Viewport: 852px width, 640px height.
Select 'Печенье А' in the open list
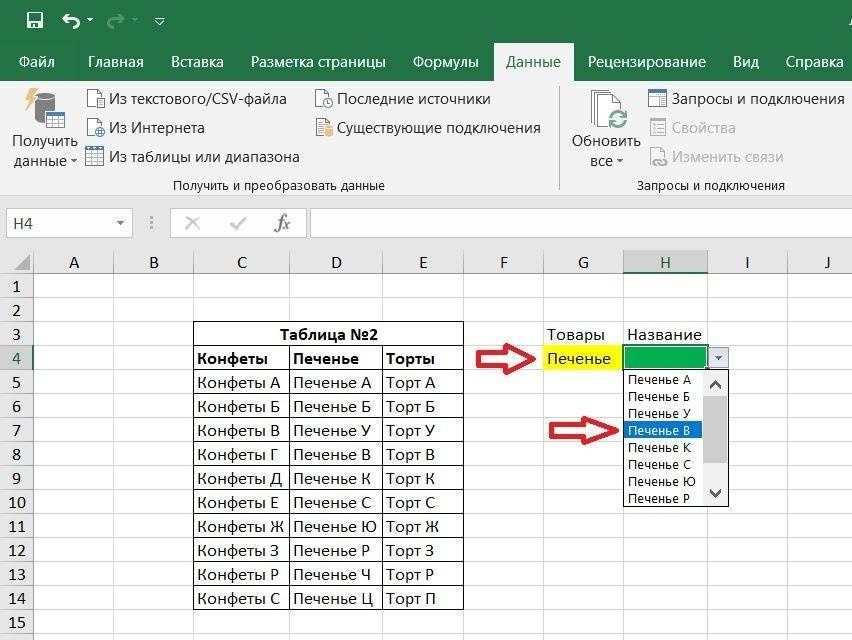[x=660, y=379]
